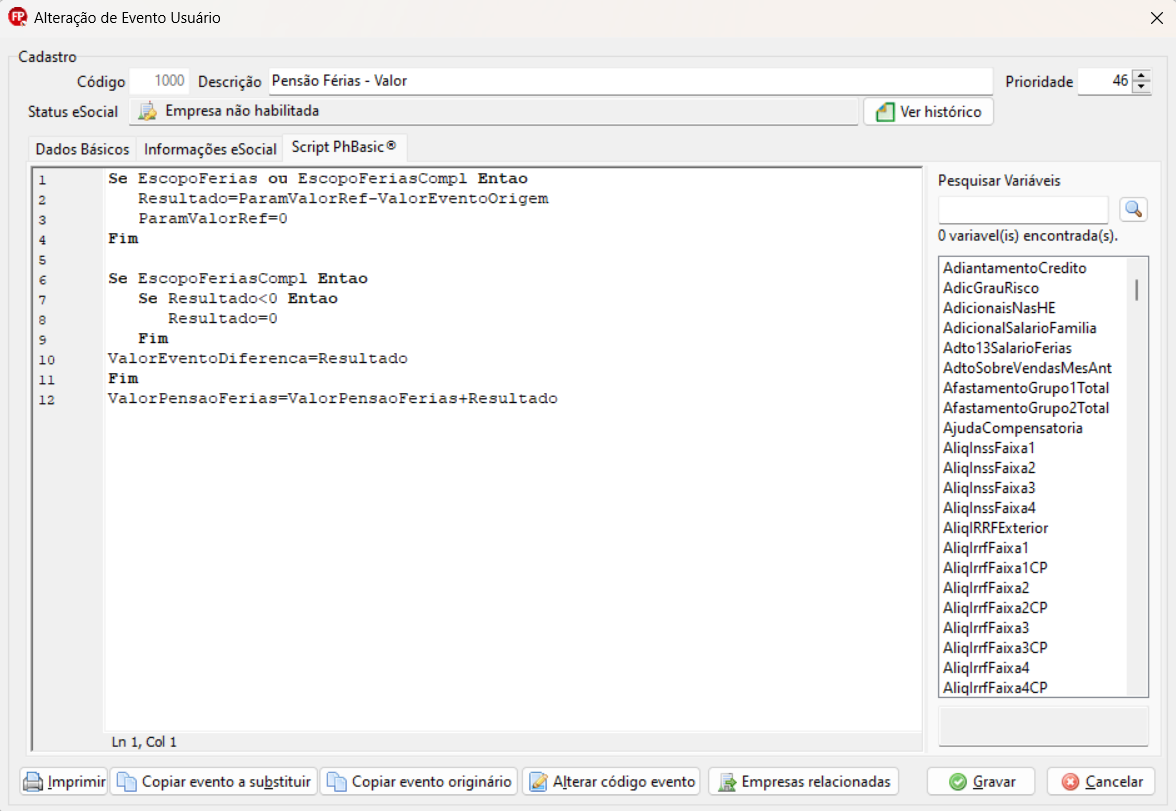Increase Prioridade with the up arrow

(x=1142, y=76)
